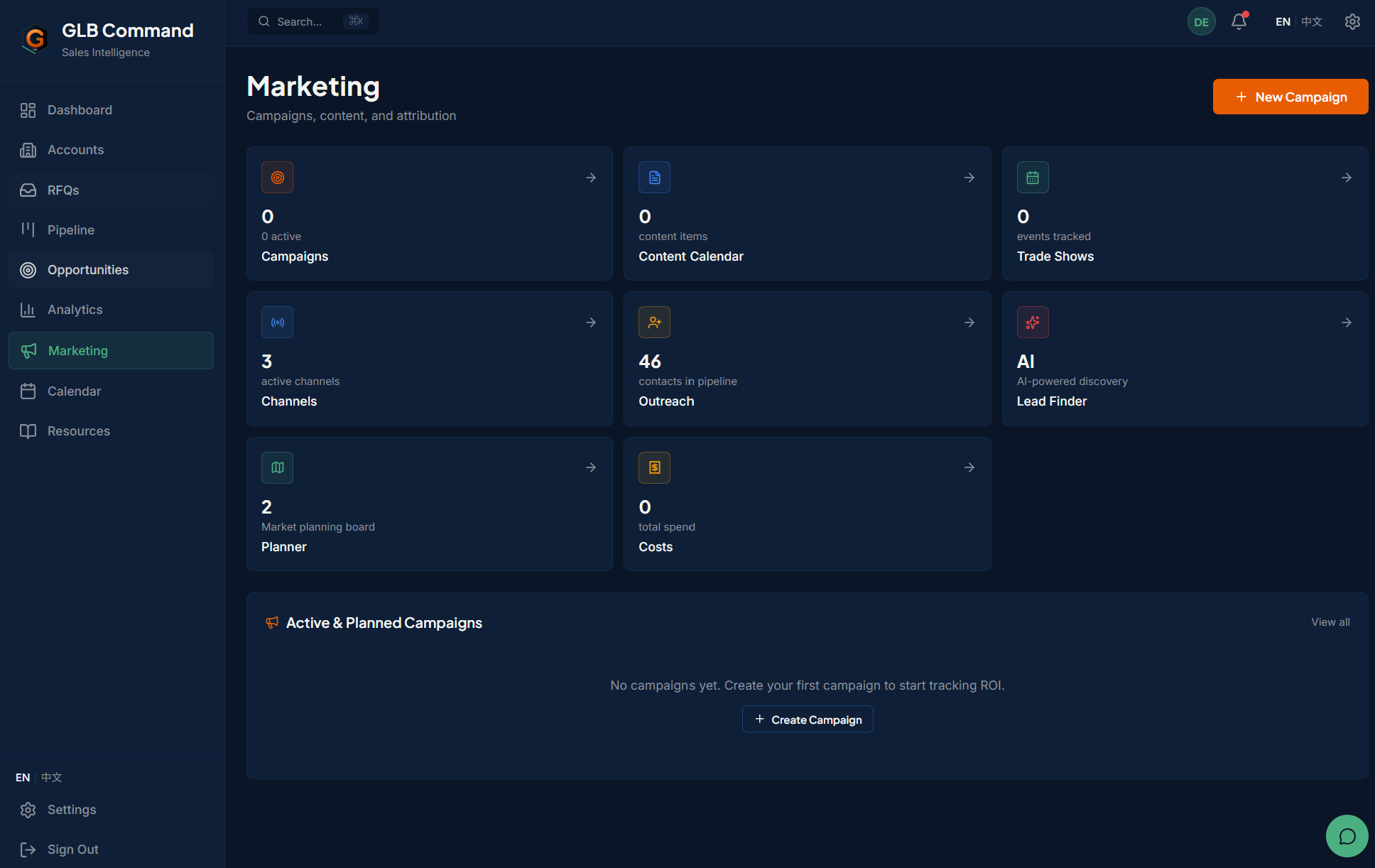Select Analytics in the sidebar
Viewport: 1375px width, 868px height.
[x=74, y=310]
